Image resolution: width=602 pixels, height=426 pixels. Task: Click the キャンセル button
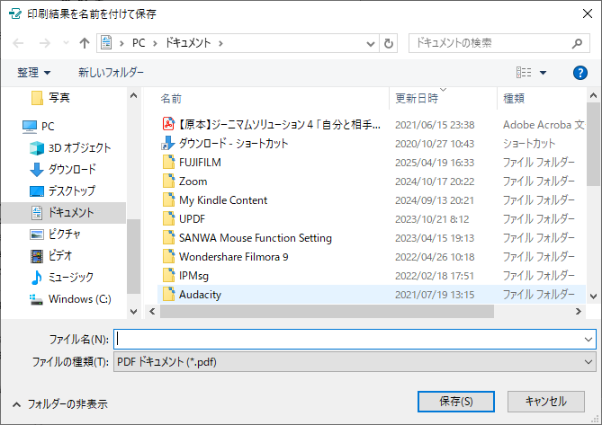click(546, 401)
